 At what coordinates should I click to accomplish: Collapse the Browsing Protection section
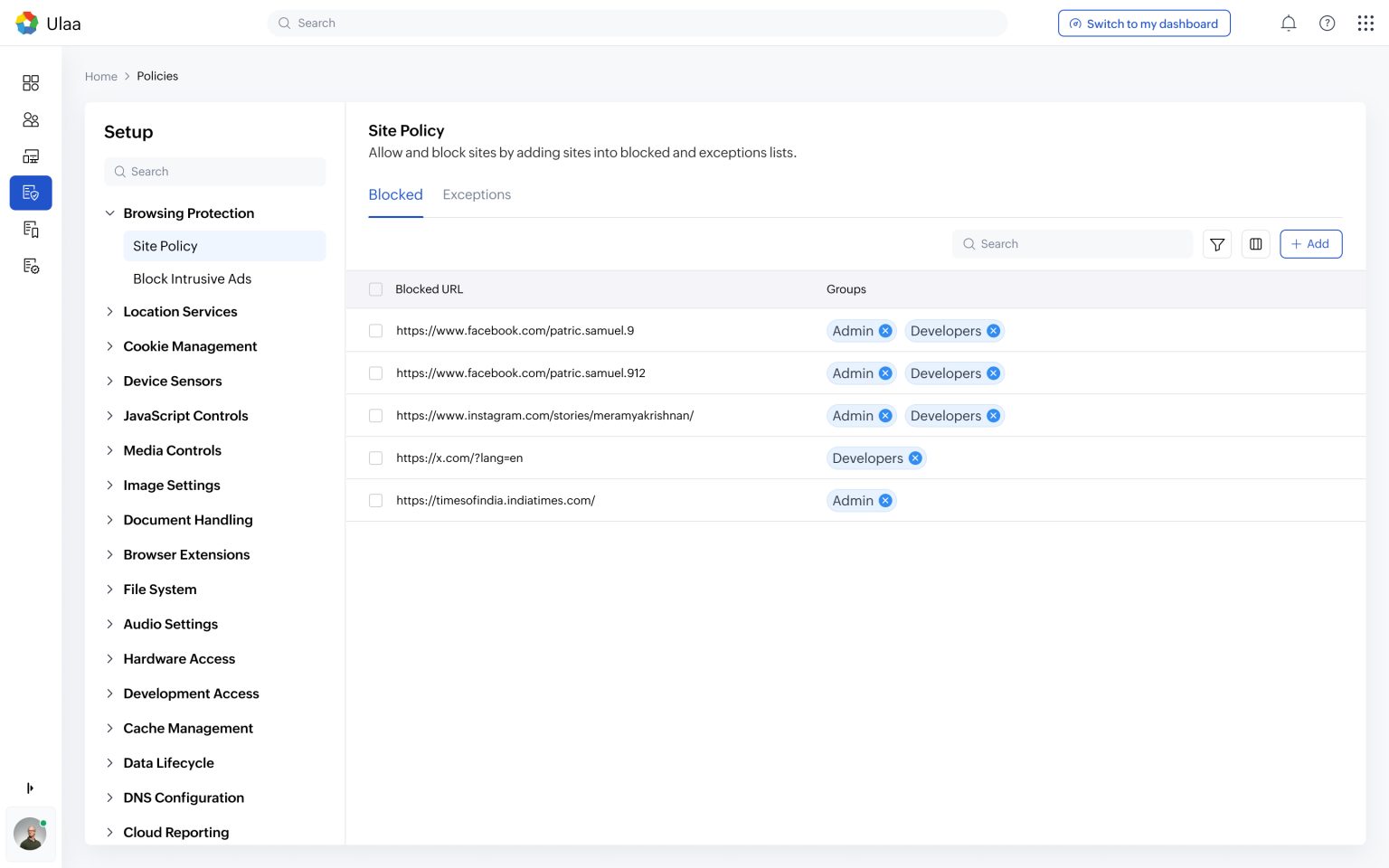tap(110, 213)
